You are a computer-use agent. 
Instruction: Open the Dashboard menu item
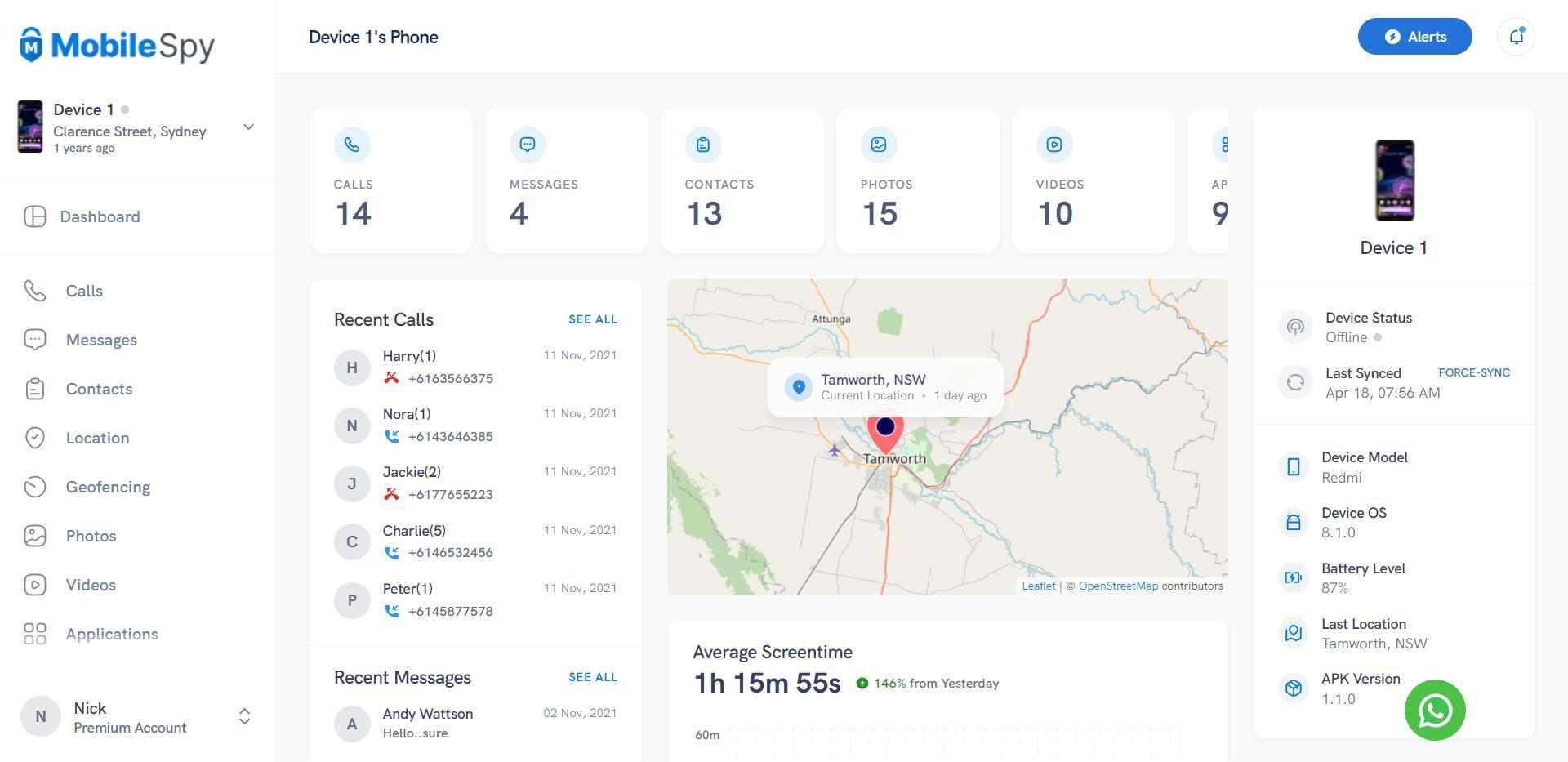click(100, 216)
